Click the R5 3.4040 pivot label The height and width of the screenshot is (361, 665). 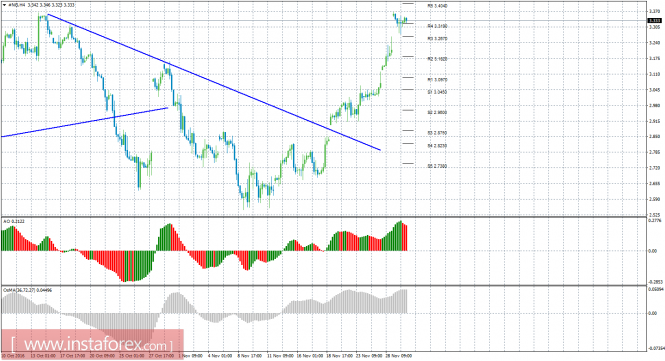tap(437, 6)
